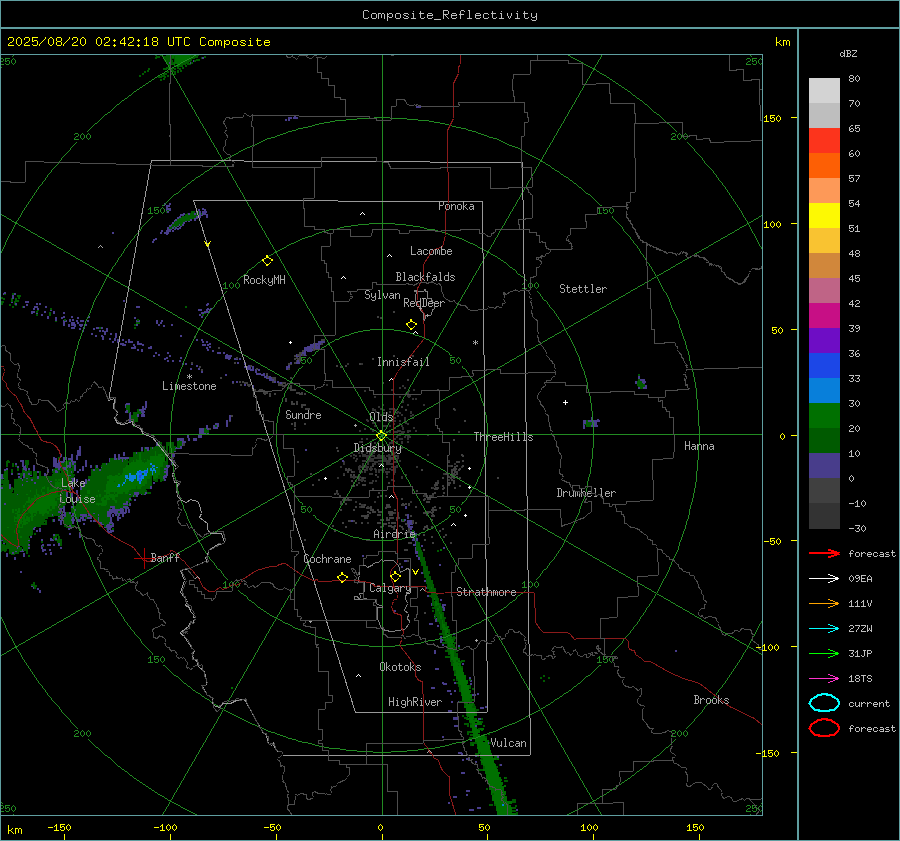Image resolution: width=900 pixels, height=841 pixels.
Task: Select the yellow diamond marker below Cochrane
Action: tap(342, 577)
